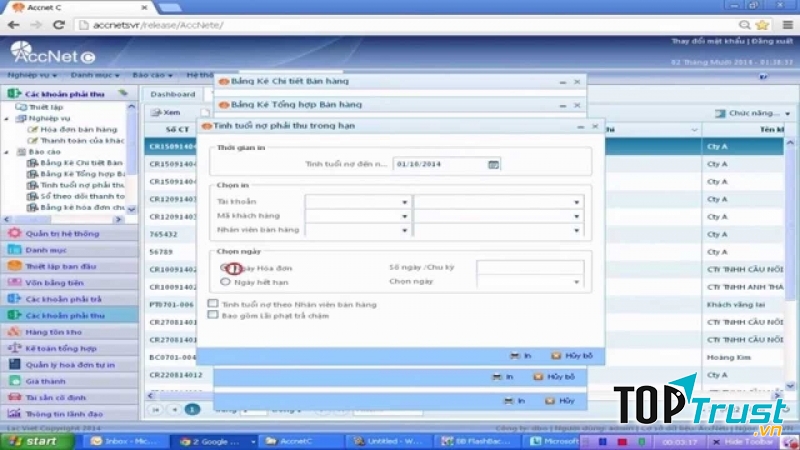
Task: Open Báo cáo menu
Action: [152, 75]
